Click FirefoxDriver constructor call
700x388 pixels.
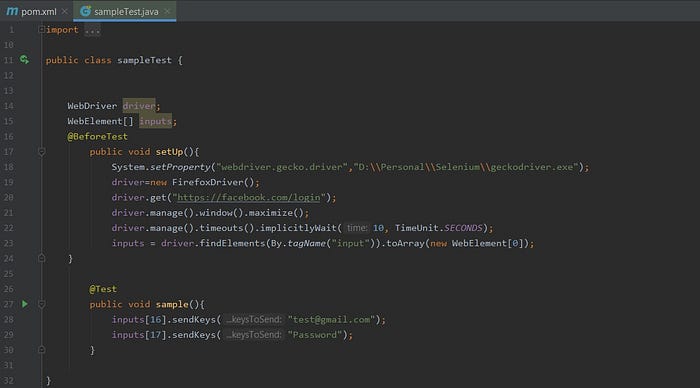pos(213,182)
